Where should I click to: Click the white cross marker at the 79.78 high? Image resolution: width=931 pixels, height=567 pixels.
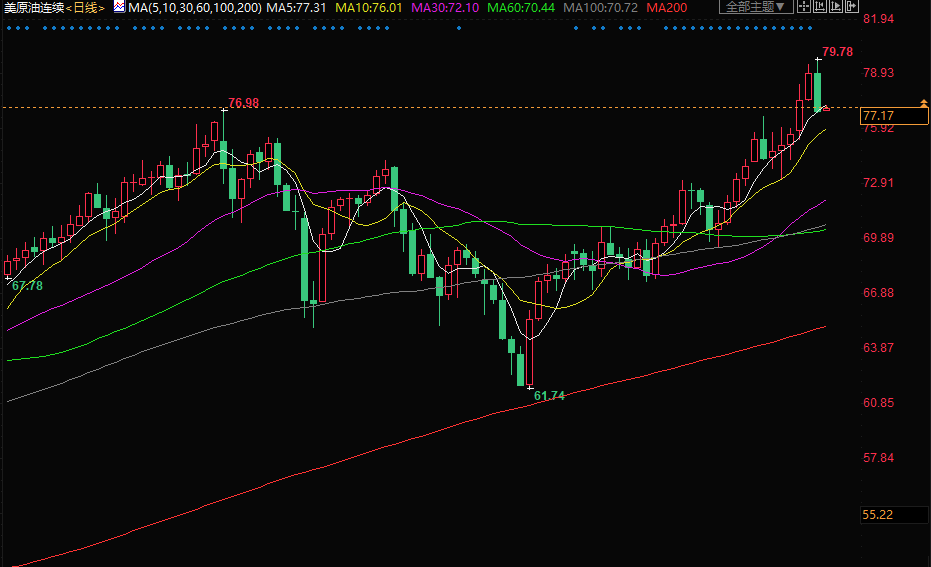pos(817,60)
